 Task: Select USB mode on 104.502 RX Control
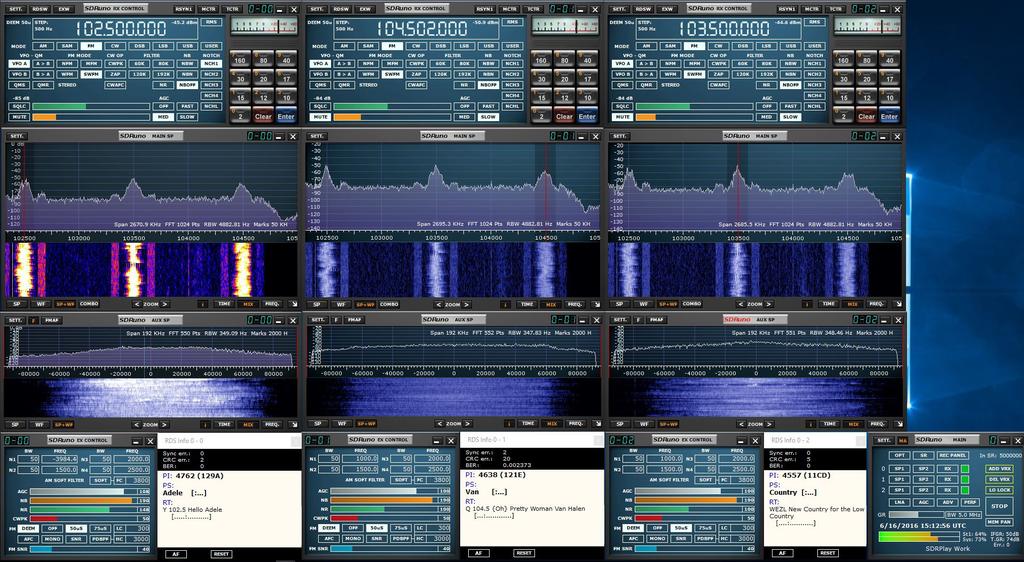coord(488,46)
